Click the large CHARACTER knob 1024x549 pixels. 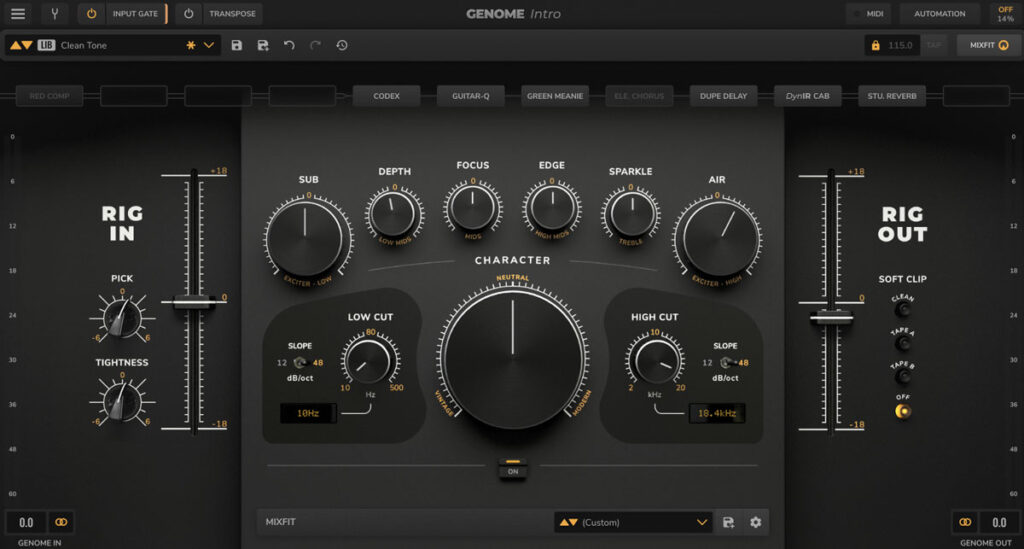[513, 357]
